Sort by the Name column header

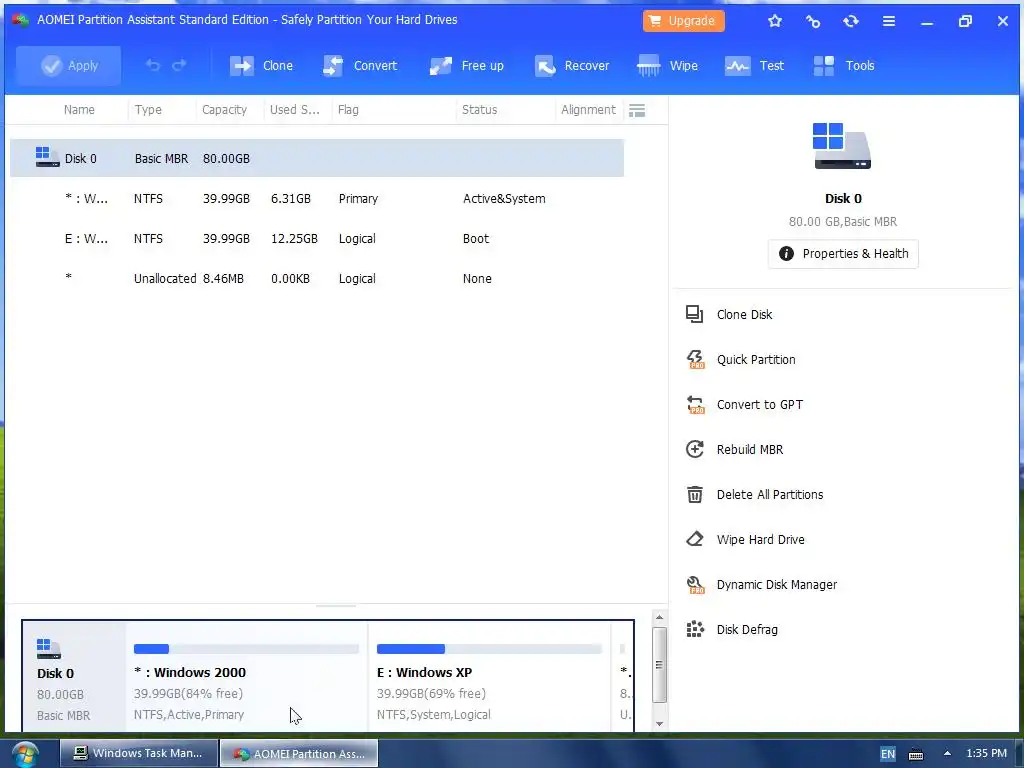point(79,110)
